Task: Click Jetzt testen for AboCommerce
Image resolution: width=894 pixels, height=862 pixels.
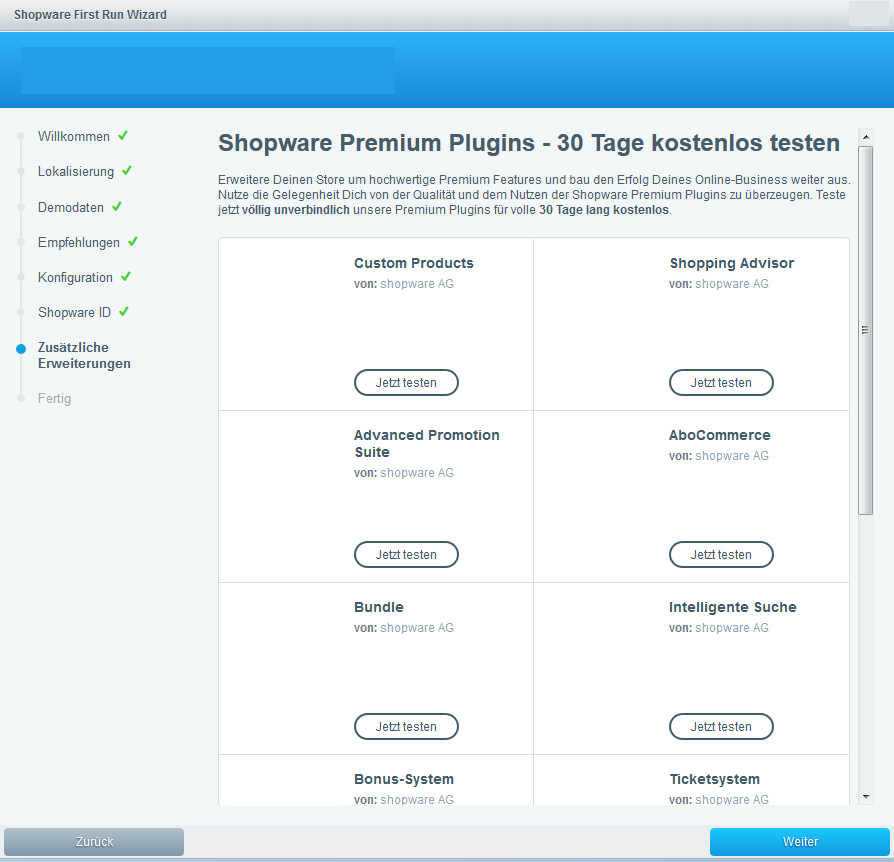Action: coord(721,555)
